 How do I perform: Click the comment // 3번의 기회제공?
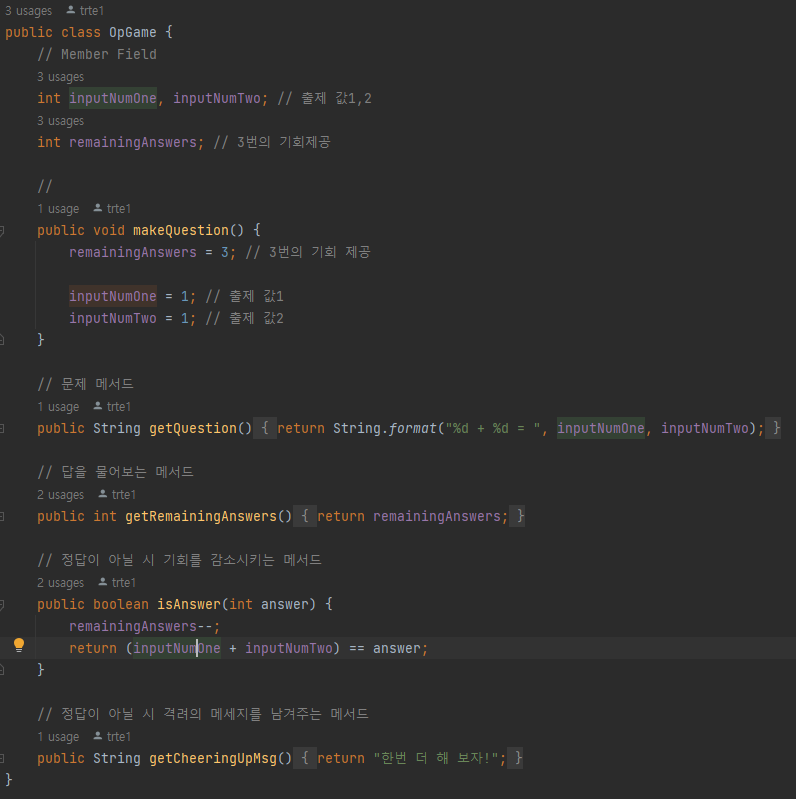pos(272,142)
